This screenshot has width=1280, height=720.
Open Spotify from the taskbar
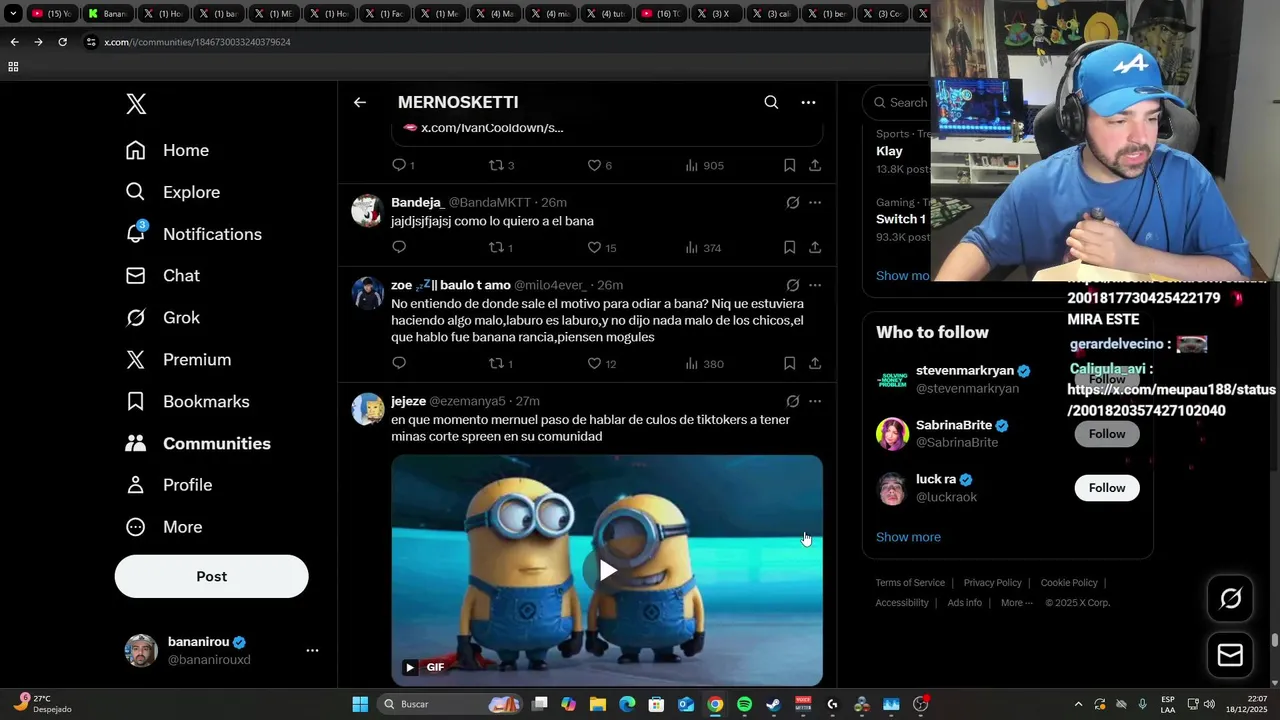pyautogui.click(x=744, y=704)
